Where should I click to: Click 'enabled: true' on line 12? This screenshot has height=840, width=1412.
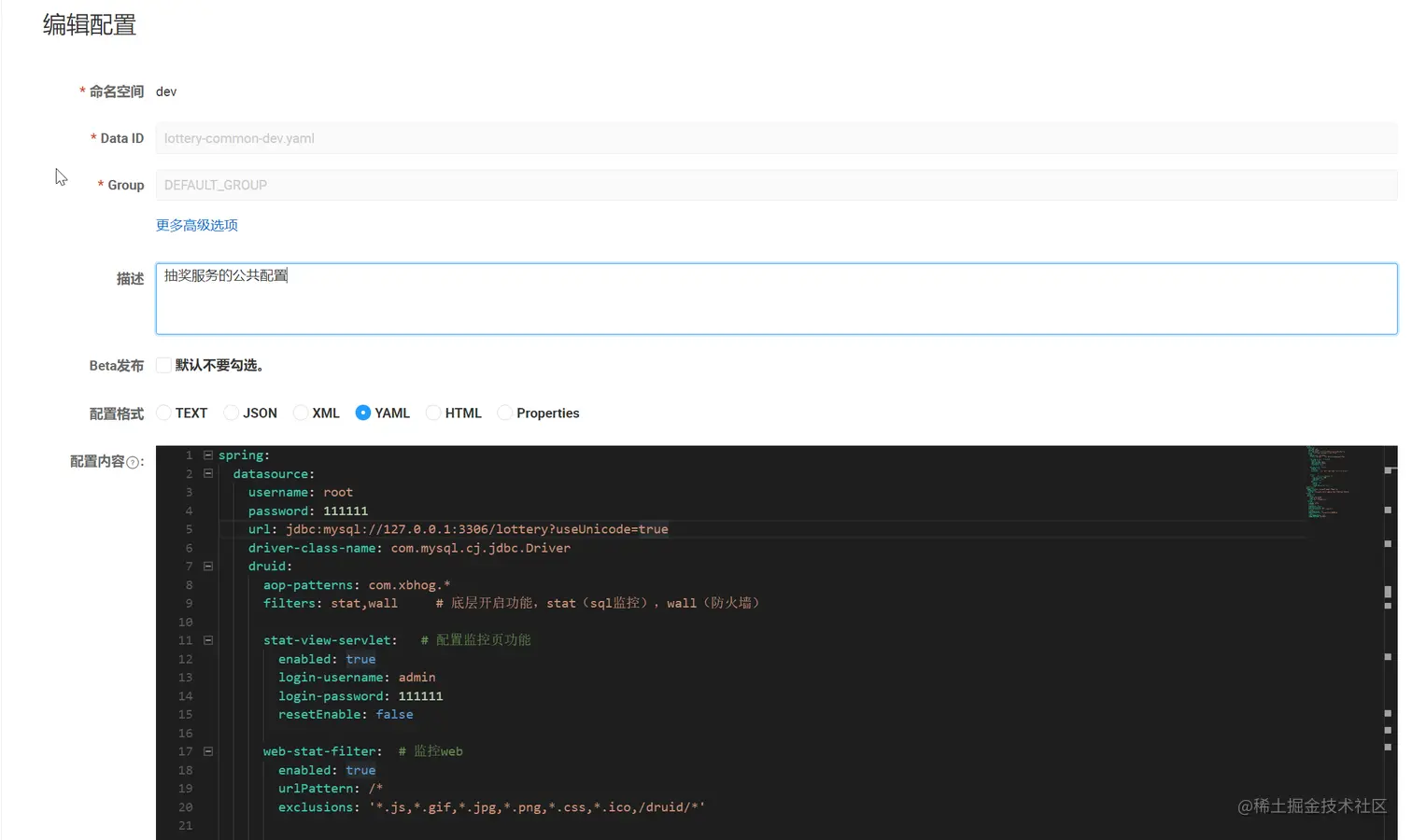(327, 659)
